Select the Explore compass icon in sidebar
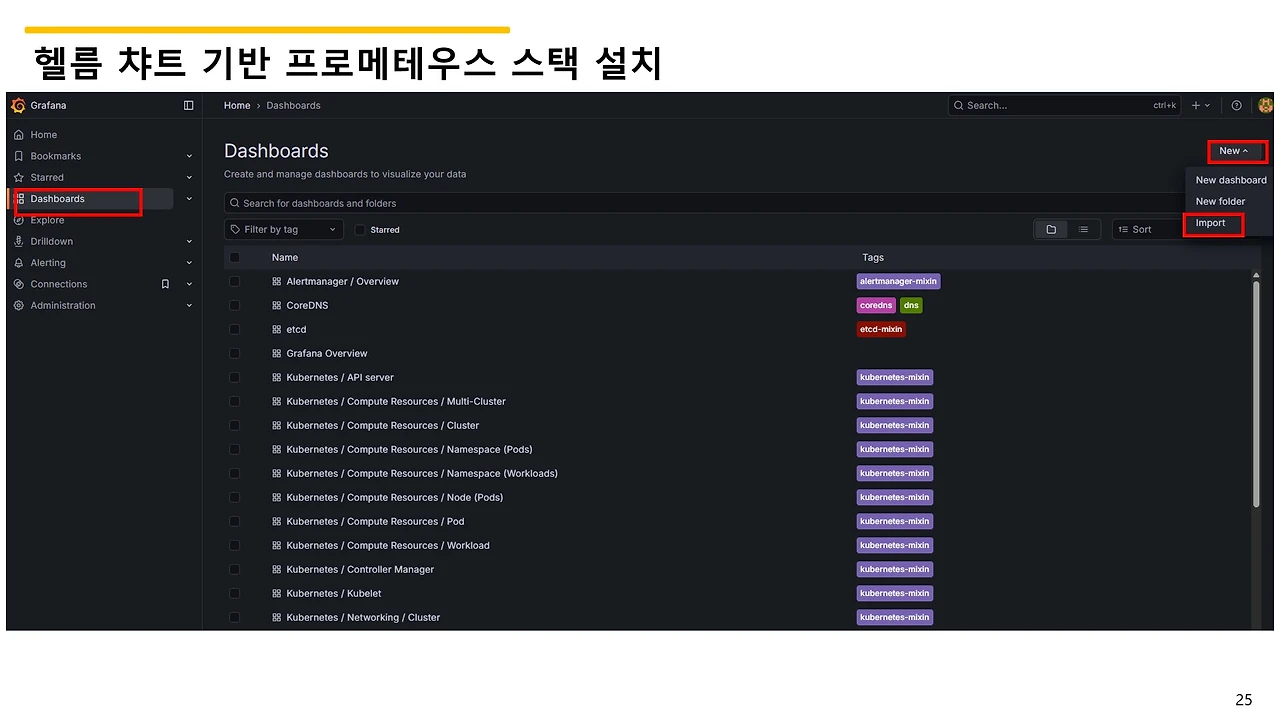1280x720 pixels. (19, 220)
